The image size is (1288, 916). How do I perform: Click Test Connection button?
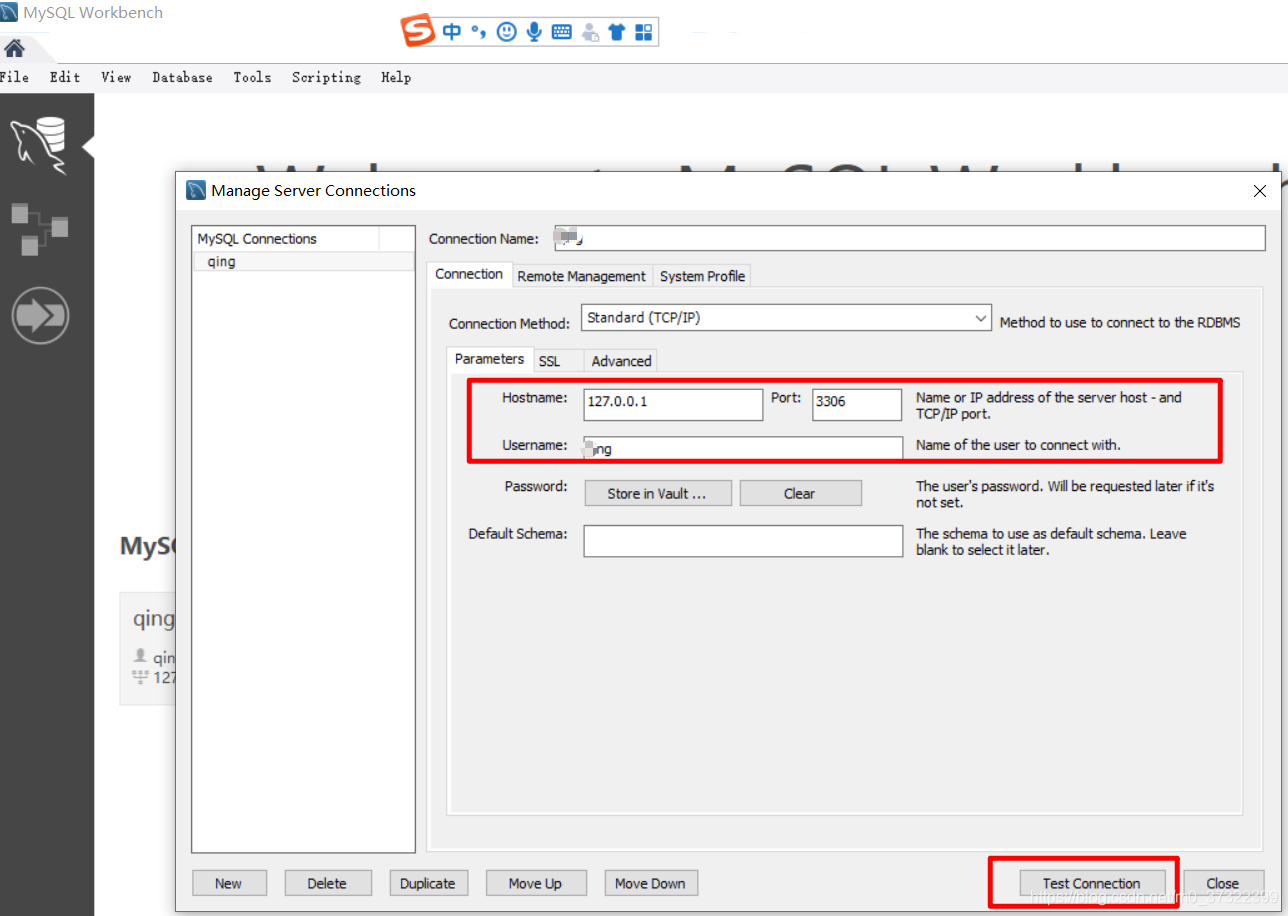click(x=1091, y=883)
